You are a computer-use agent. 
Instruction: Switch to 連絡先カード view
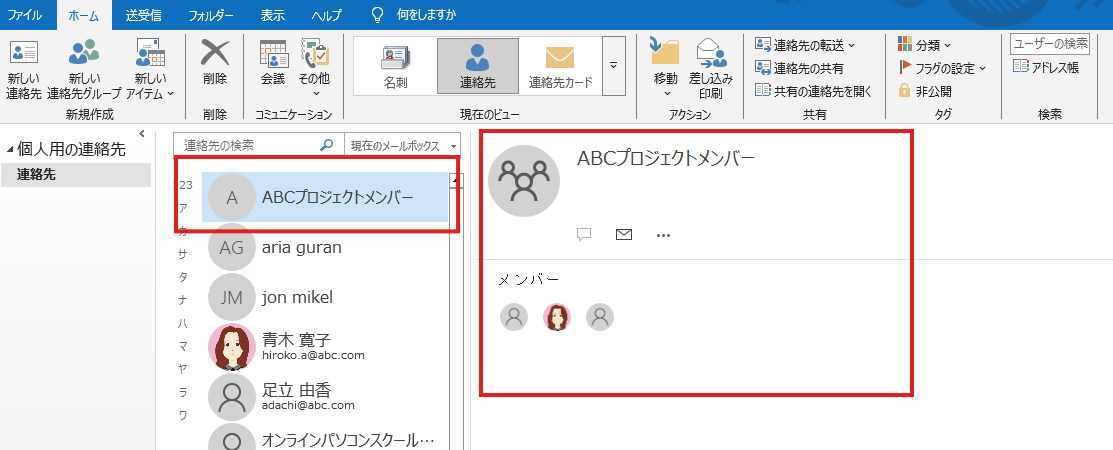(x=559, y=66)
